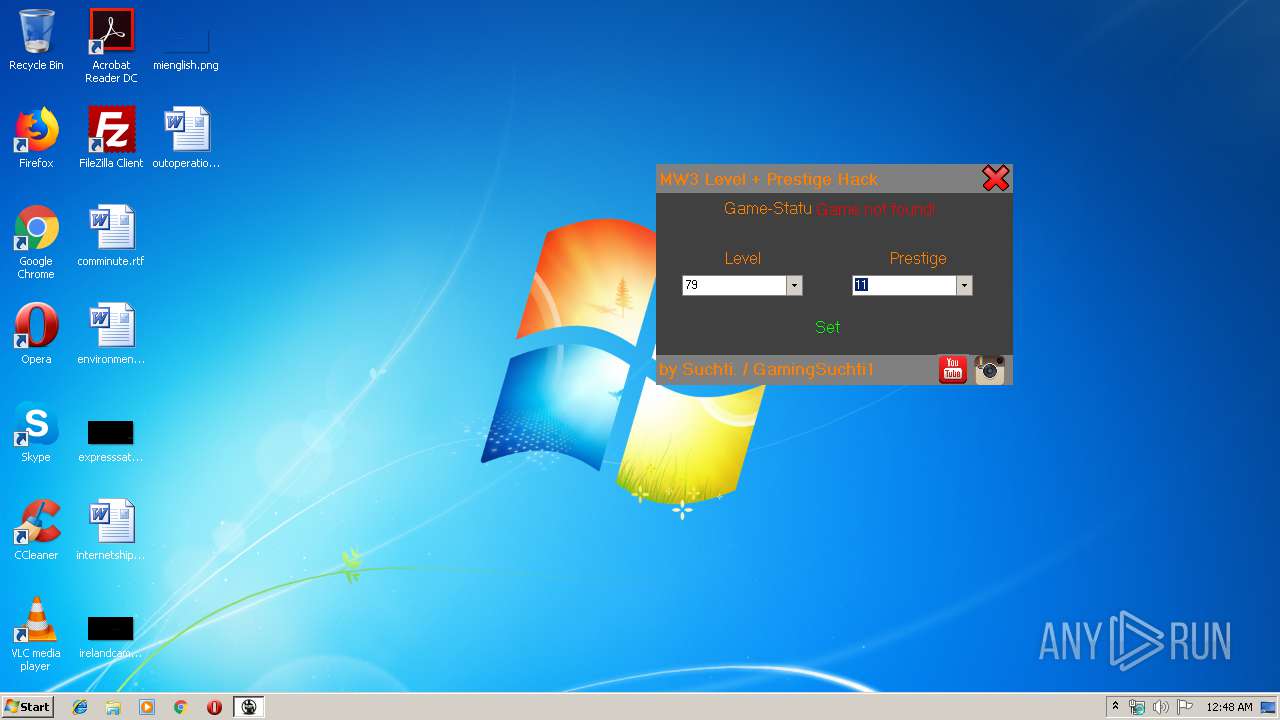This screenshot has width=1280, height=720.
Task: Close the MW3 Level + Prestige Hack window
Action: (x=996, y=179)
